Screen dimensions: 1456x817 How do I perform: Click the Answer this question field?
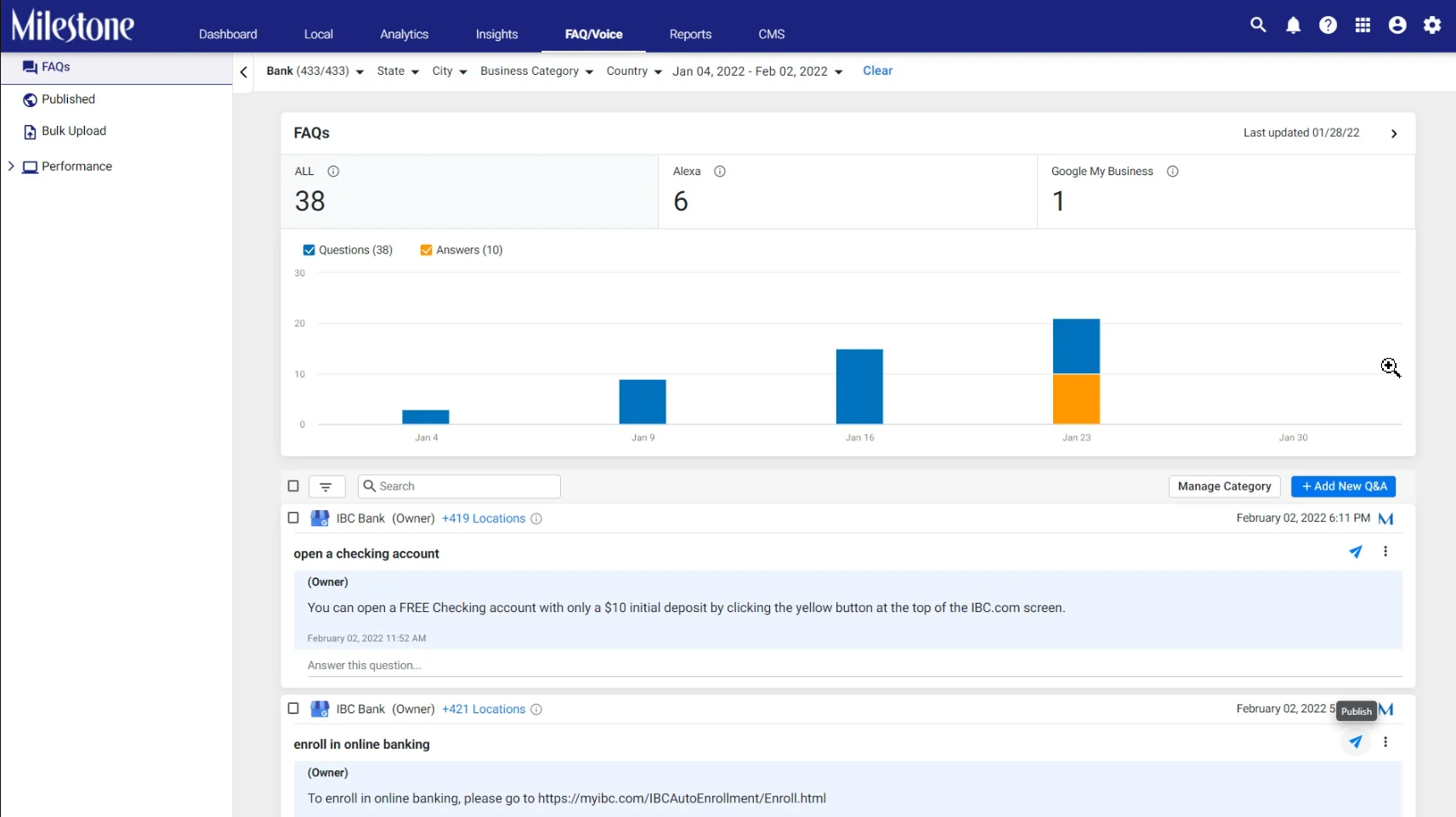(854, 666)
